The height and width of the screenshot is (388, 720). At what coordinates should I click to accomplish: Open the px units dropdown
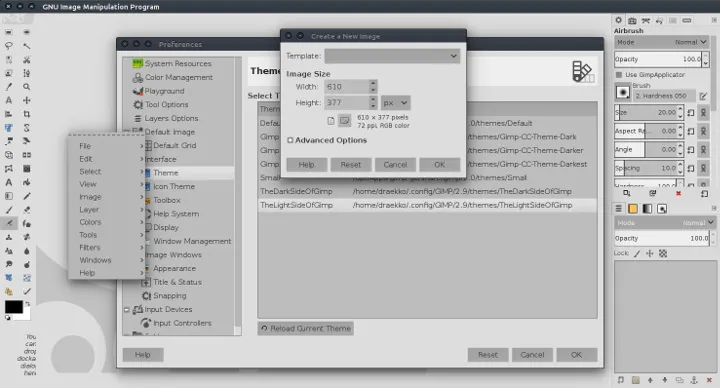[395, 103]
